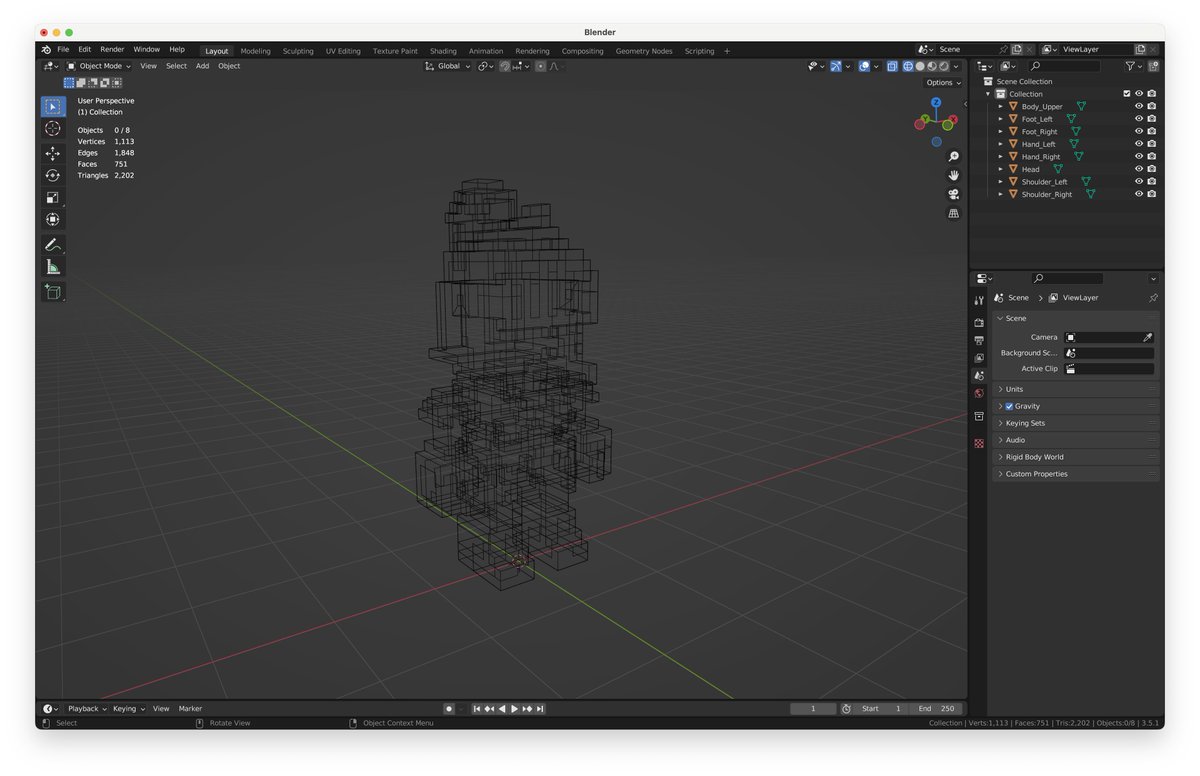Viewport: 1200px width, 776px height.
Task: Toggle pin icon in properties header
Action: pos(1152,298)
